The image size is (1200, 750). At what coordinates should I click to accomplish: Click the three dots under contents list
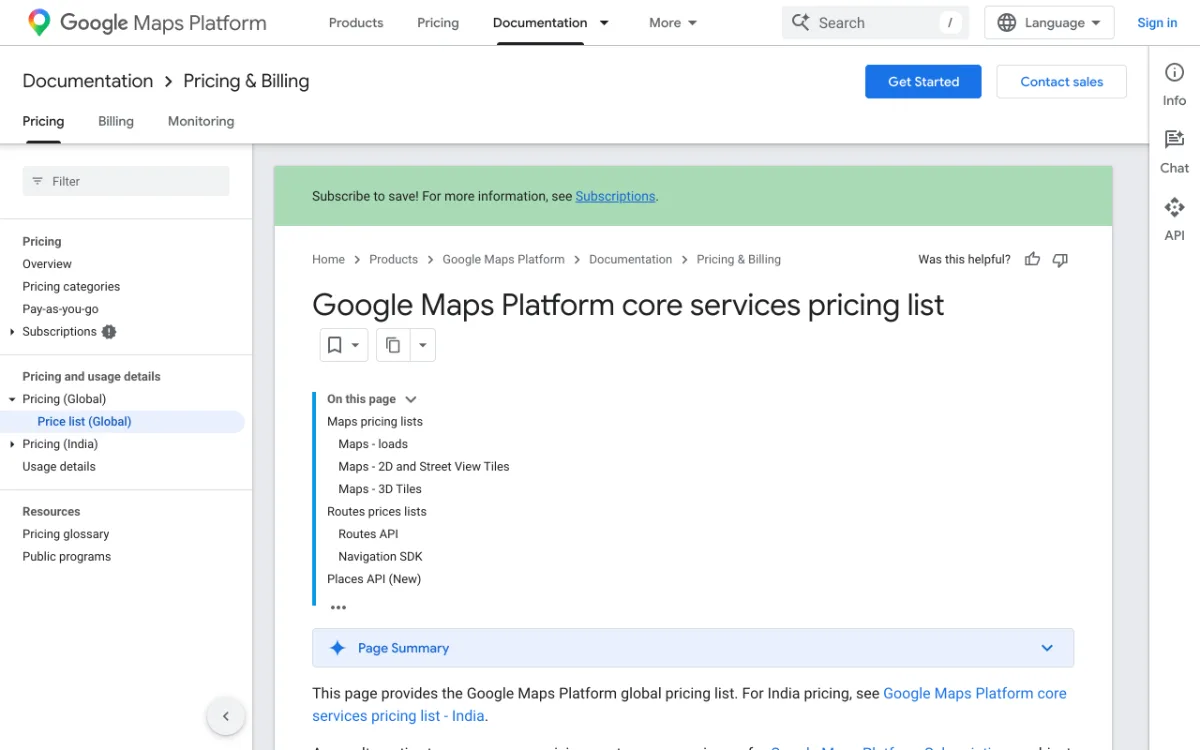(338, 607)
